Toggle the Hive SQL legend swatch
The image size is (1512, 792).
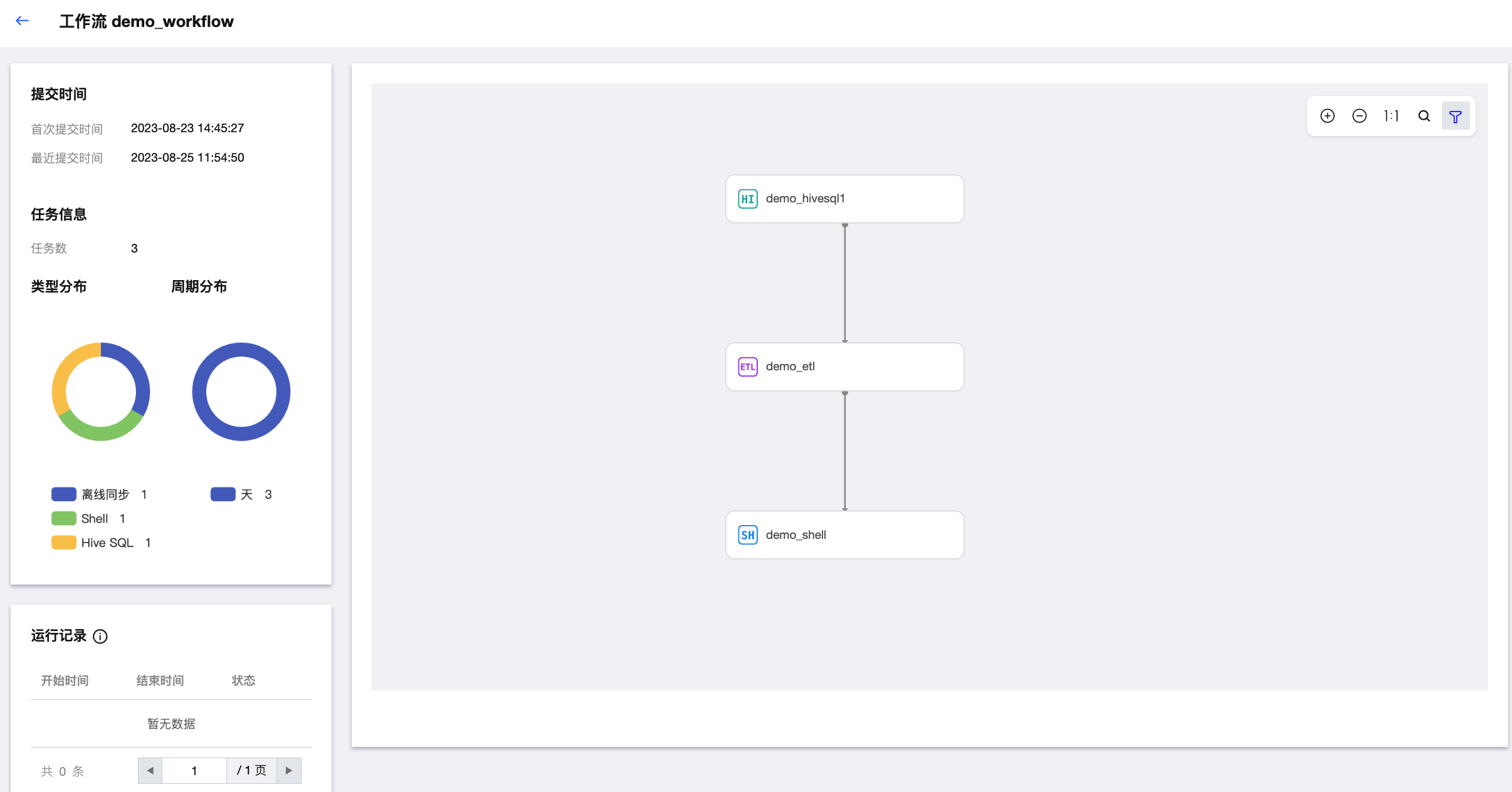pyautogui.click(x=64, y=543)
